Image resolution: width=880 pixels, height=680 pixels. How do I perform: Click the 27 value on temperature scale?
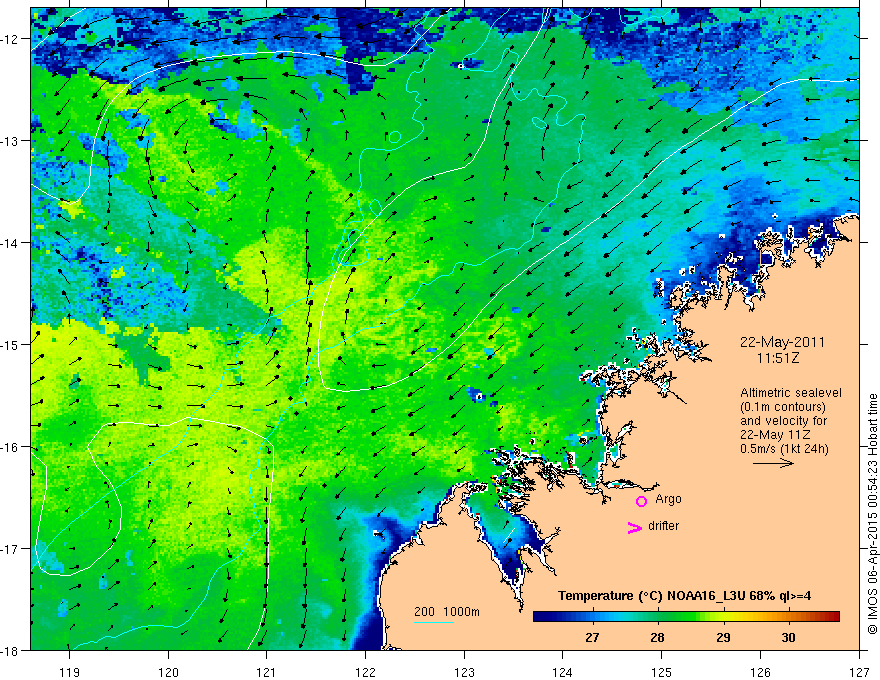click(x=592, y=637)
